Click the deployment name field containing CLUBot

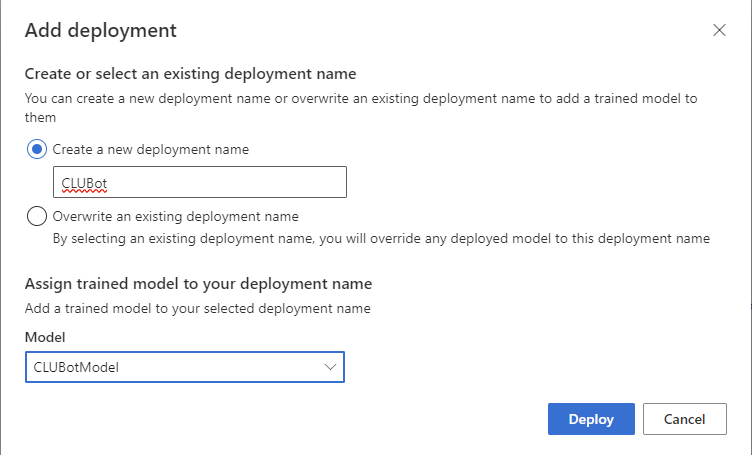200,182
